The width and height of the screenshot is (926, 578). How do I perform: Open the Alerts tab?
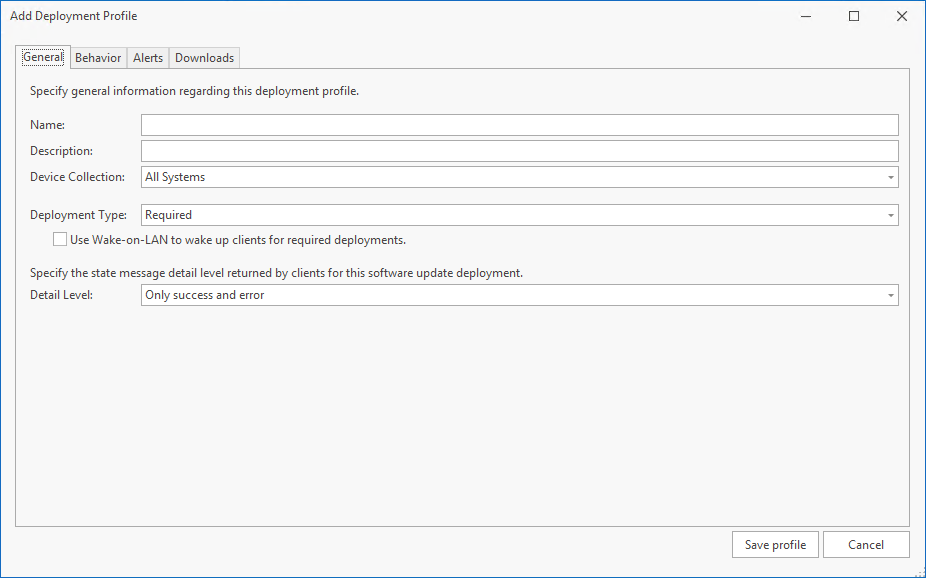tap(148, 58)
